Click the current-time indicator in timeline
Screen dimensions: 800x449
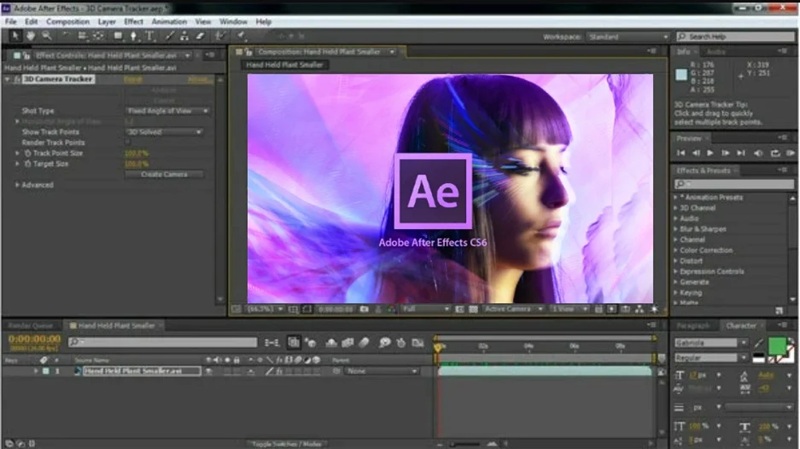point(438,347)
